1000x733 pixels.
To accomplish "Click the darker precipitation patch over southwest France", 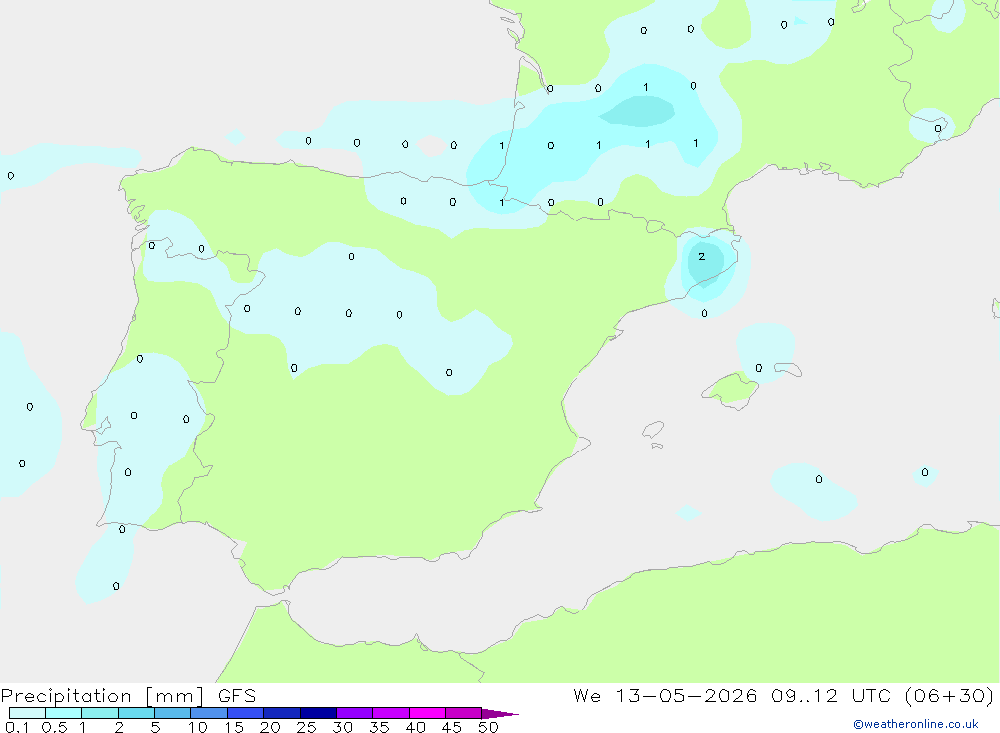I will [x=638, y=111].
